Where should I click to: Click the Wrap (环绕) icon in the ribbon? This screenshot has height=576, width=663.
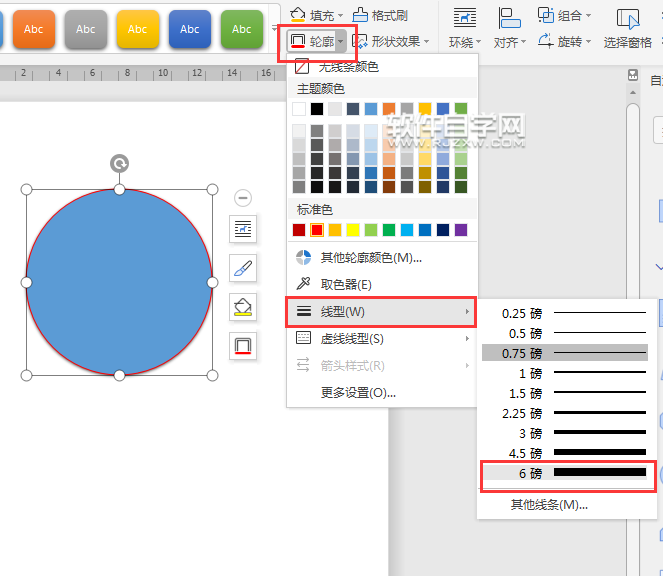(464, 18)
